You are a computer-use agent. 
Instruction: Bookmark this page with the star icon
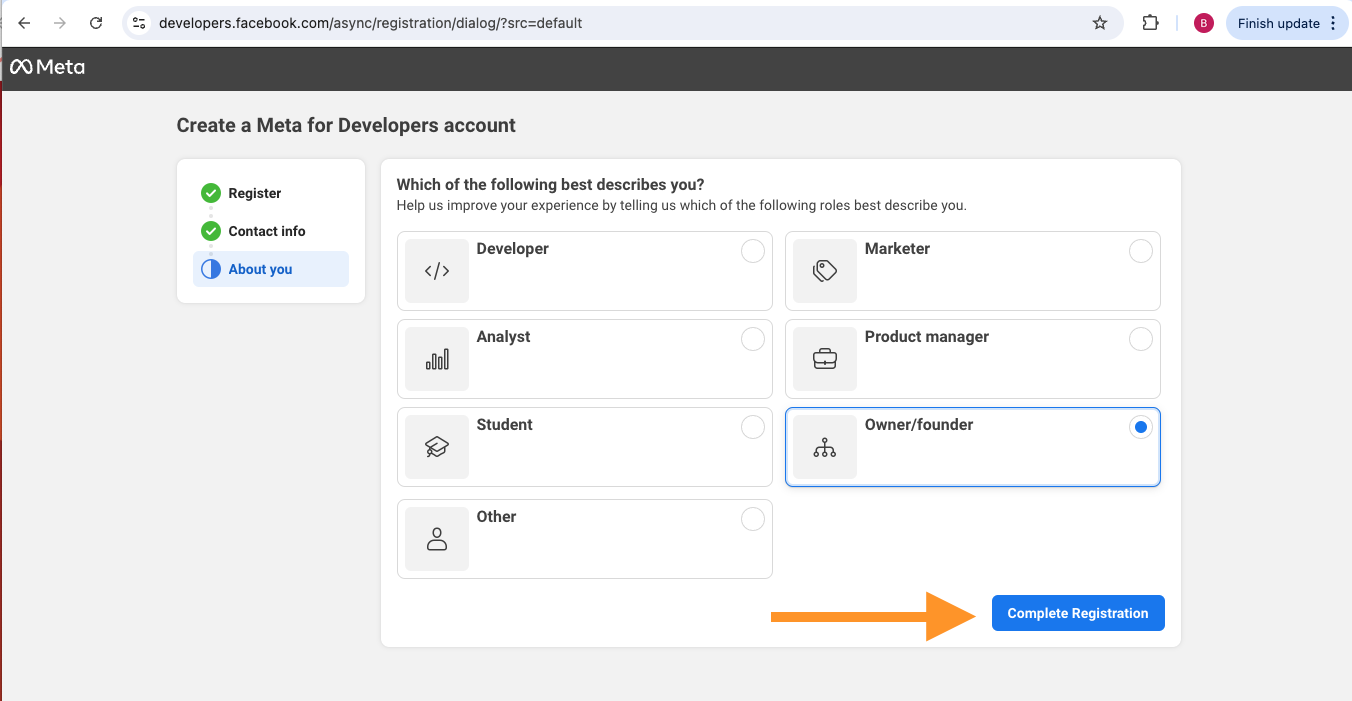(1100, 23)
